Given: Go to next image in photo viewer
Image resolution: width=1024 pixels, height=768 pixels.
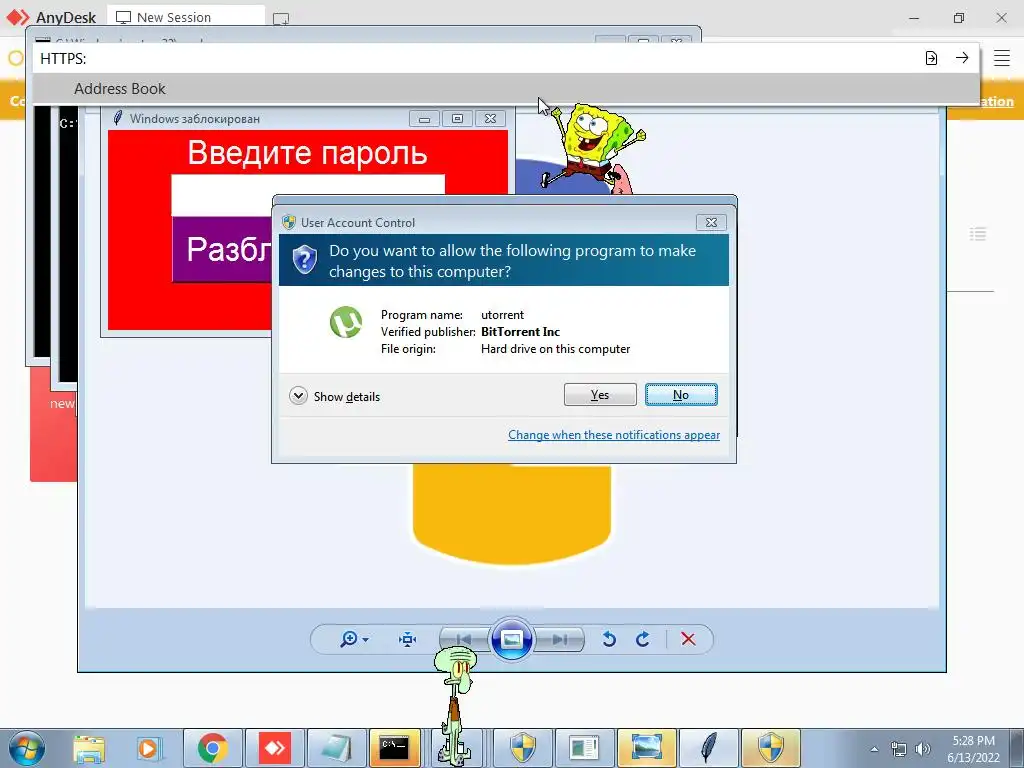Looking at the screenshot, I should [x=560, y=639].
